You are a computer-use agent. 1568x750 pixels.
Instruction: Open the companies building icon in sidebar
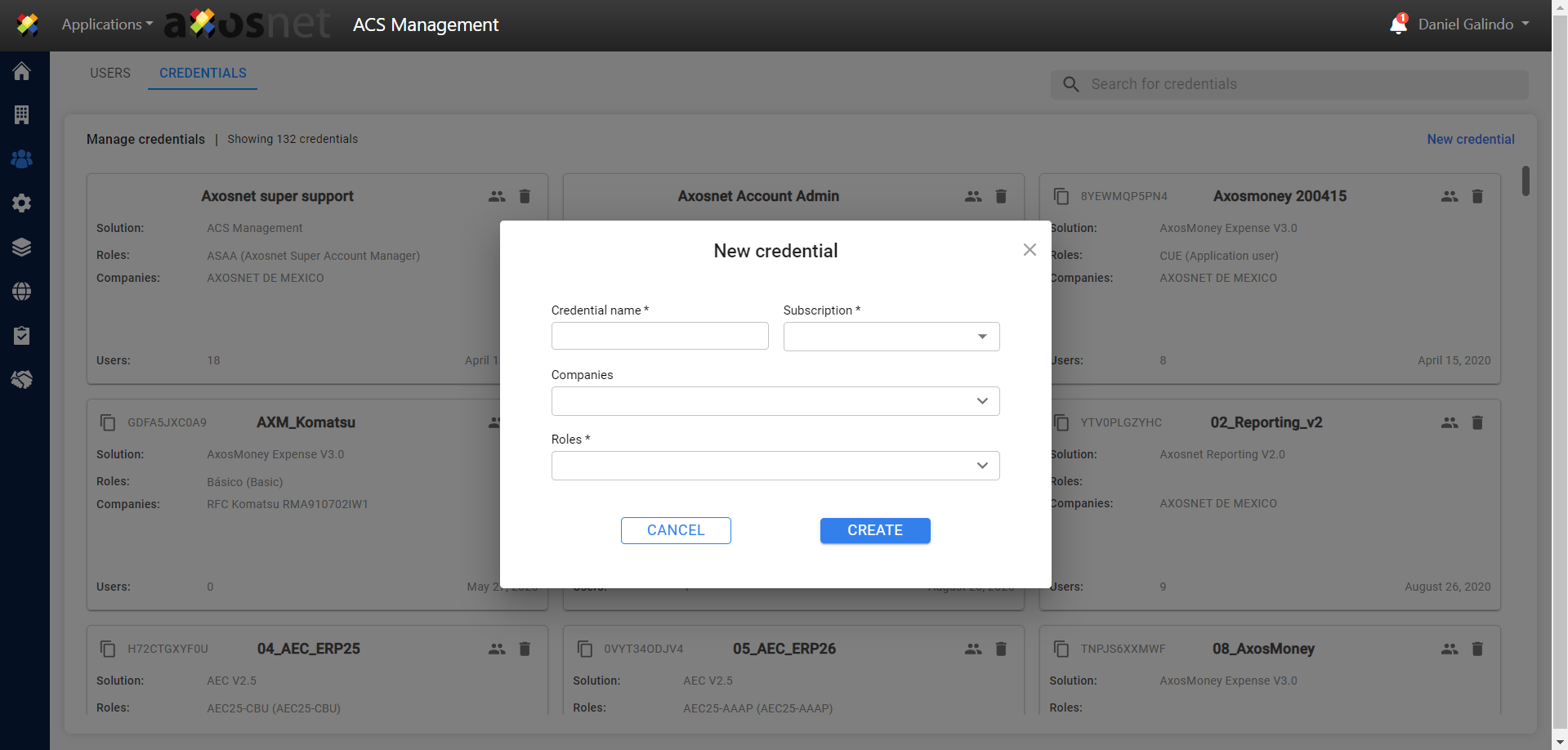(x=22, y=115)
